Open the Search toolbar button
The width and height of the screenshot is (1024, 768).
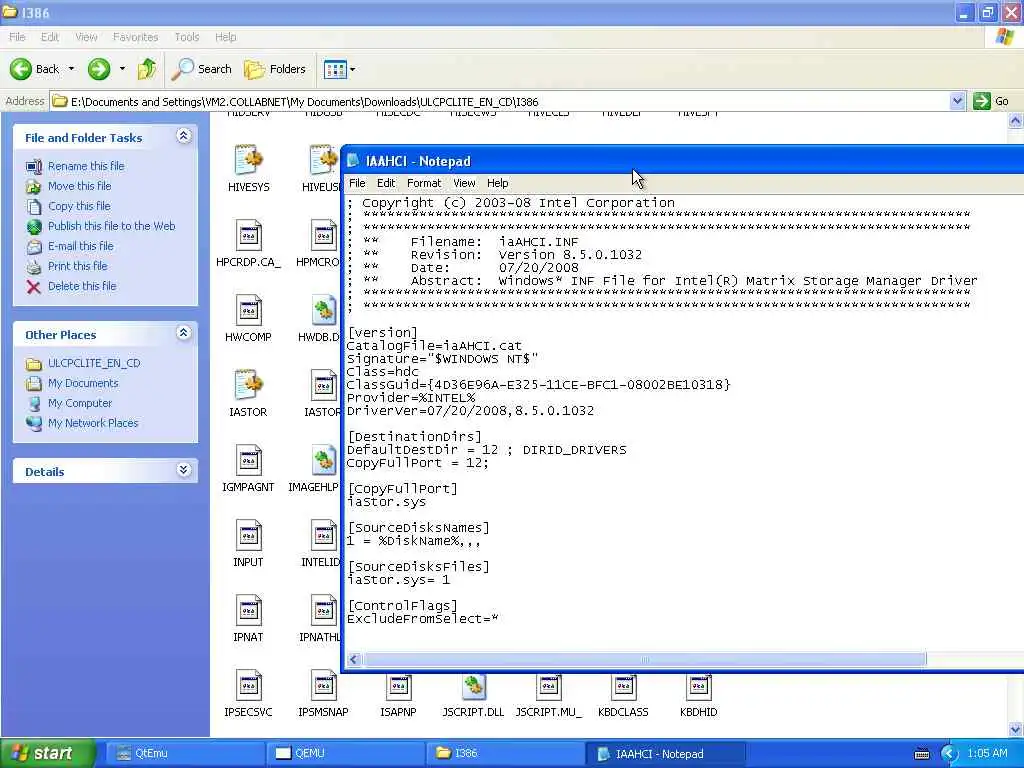[202, 69]
